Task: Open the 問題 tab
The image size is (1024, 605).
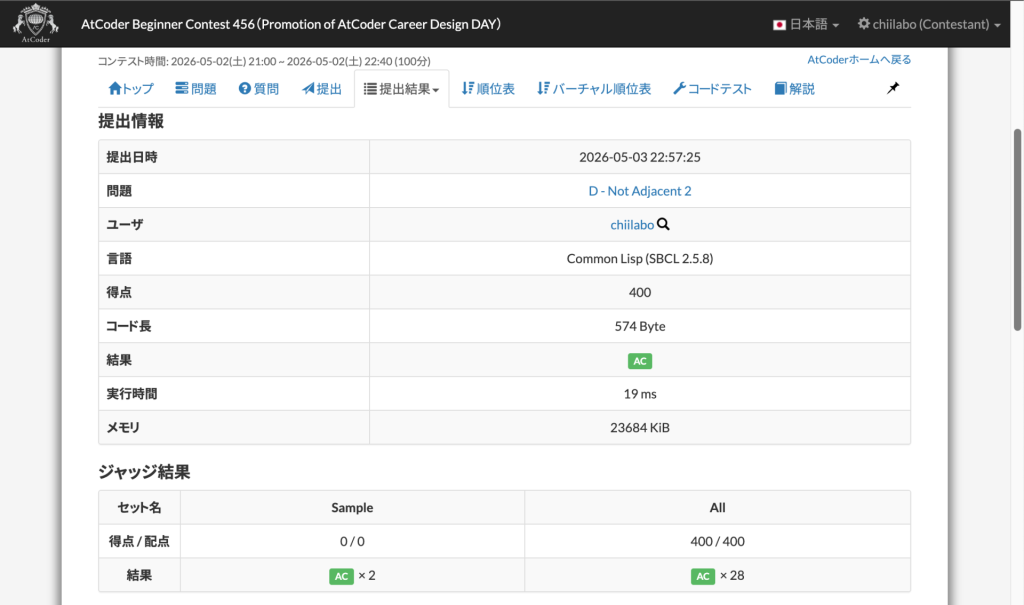Action: pyautogui.click(x=196, y=89)
